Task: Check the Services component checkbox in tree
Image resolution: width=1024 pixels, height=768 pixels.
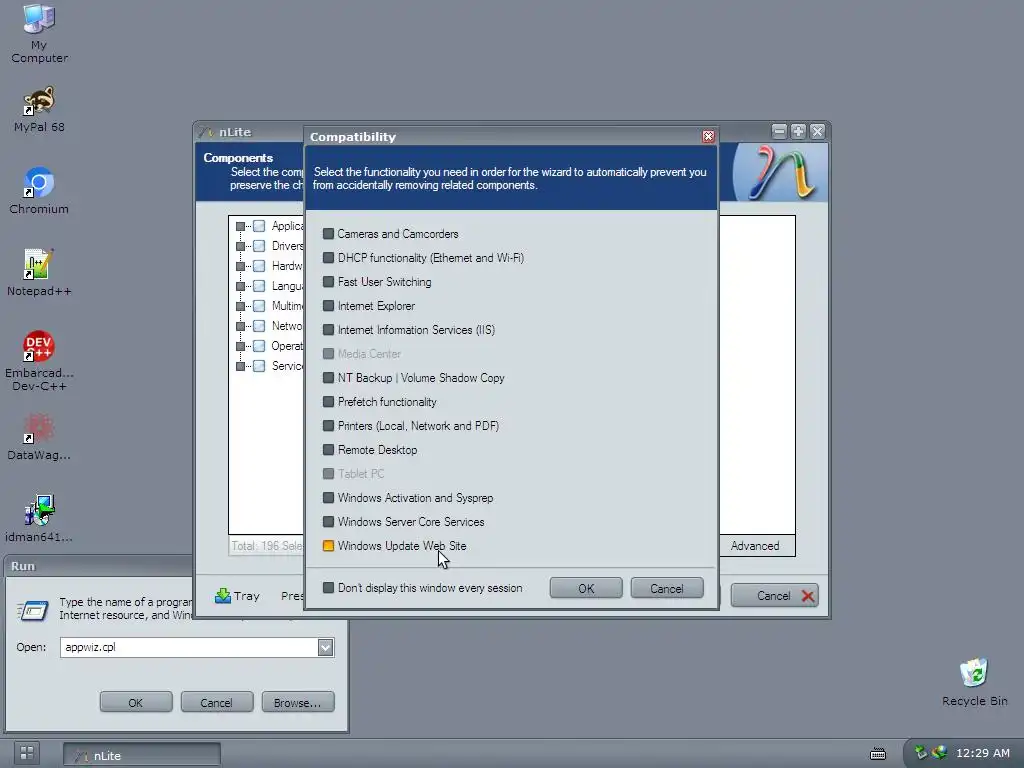Action: [x=259, y=366]
